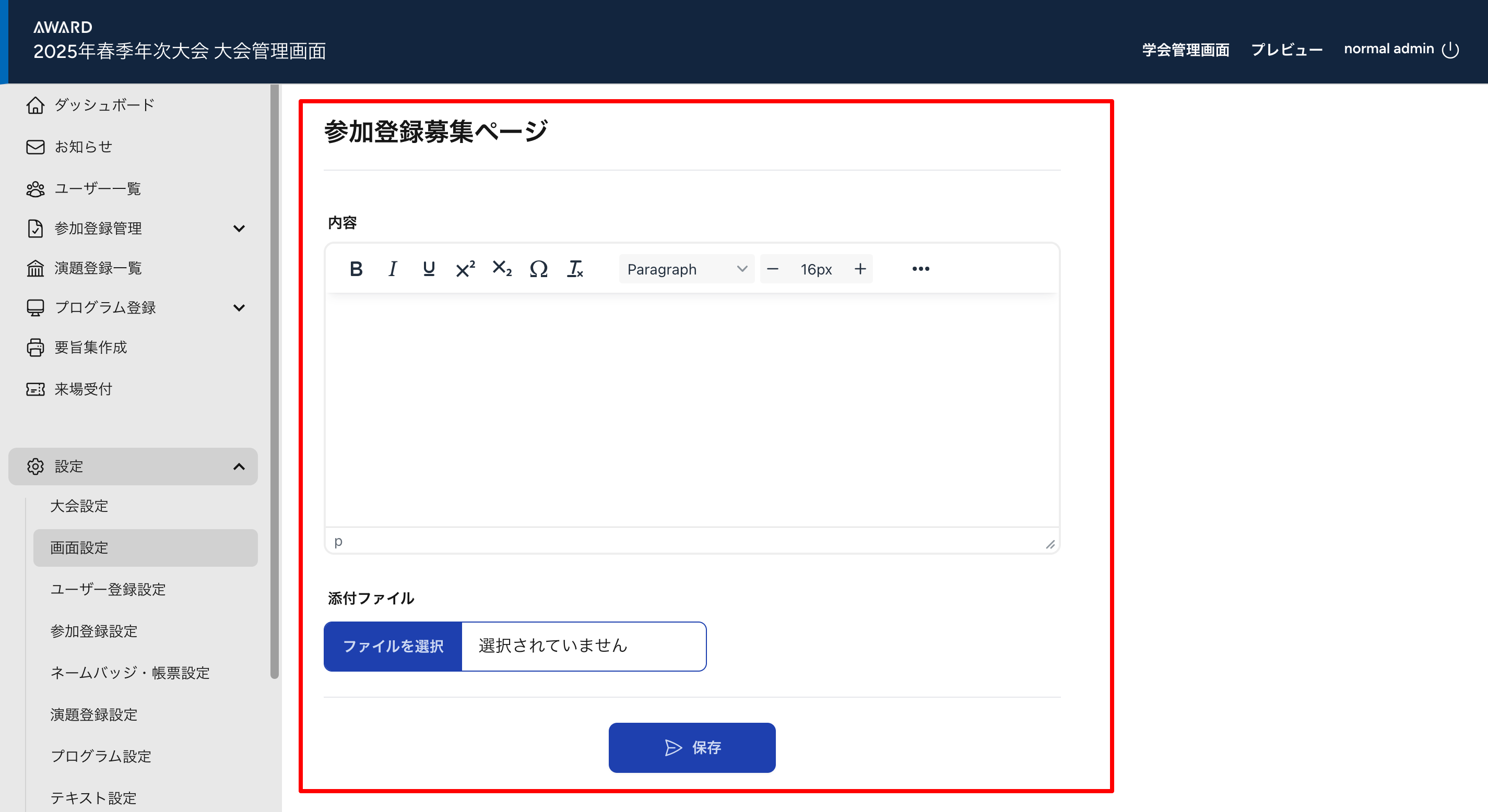Increase font size with plus button
Image resolution: width=1488 pixels, height=812 pixels.
pyautogui.click(x=860, y=269)
